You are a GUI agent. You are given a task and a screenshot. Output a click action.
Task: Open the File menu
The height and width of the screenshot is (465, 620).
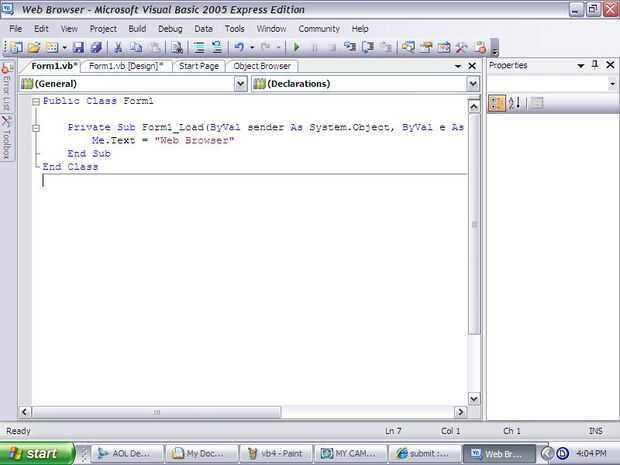coord(16,29)
